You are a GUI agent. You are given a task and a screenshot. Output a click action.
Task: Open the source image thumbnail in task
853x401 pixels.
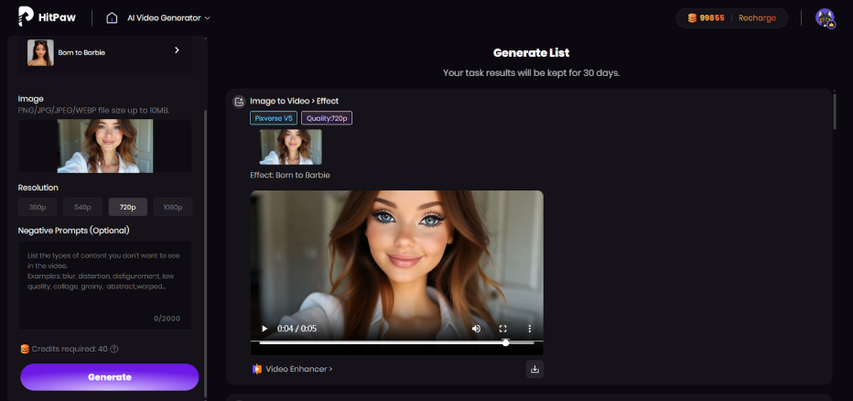(x=290, y=147)
